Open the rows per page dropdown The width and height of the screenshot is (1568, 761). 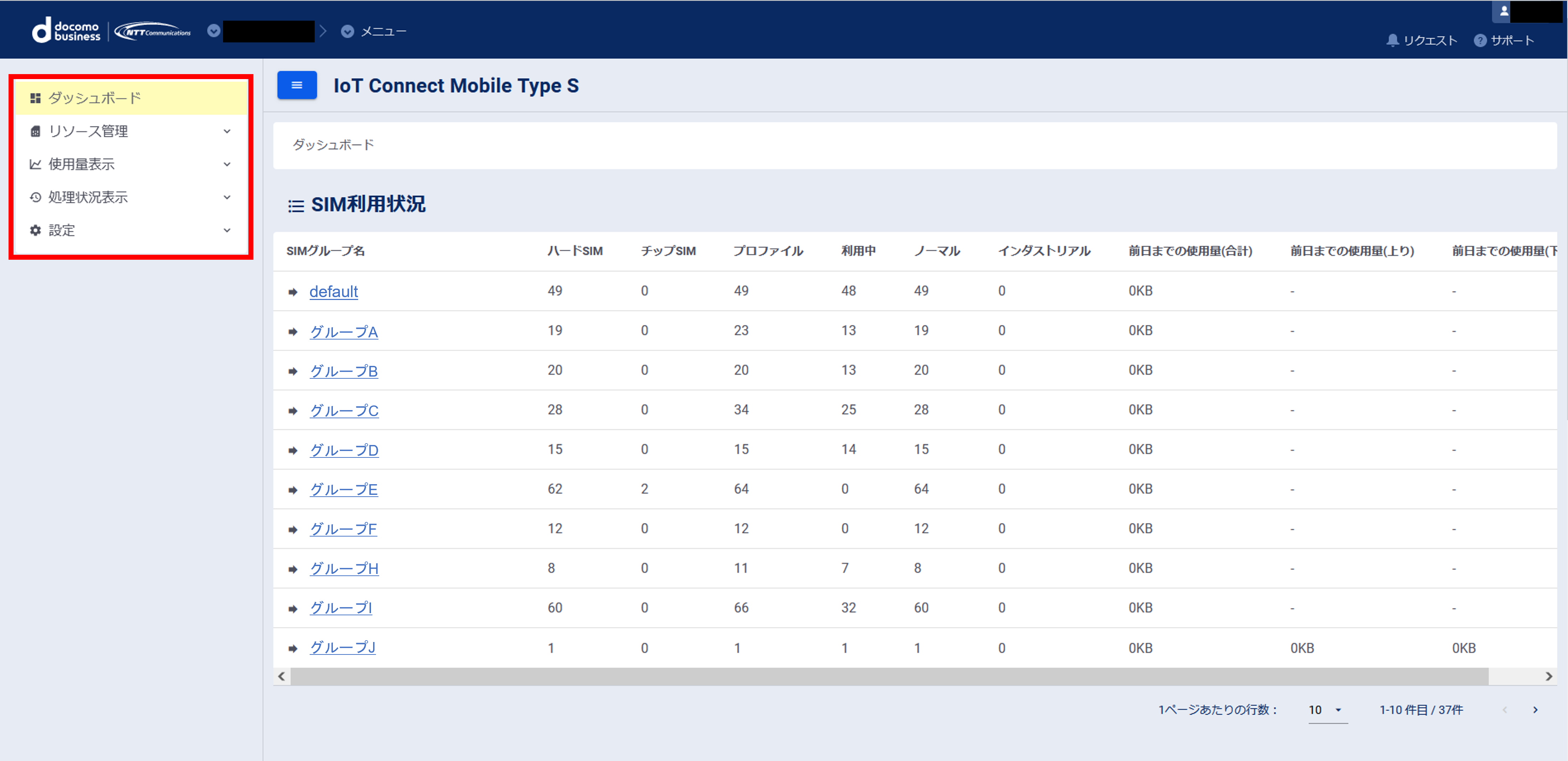tap(1328, 710)
